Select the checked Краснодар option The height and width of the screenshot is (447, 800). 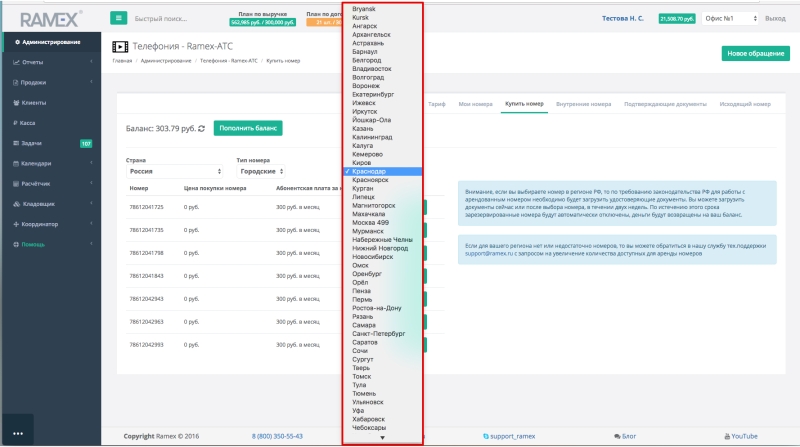tap(383, 171)
